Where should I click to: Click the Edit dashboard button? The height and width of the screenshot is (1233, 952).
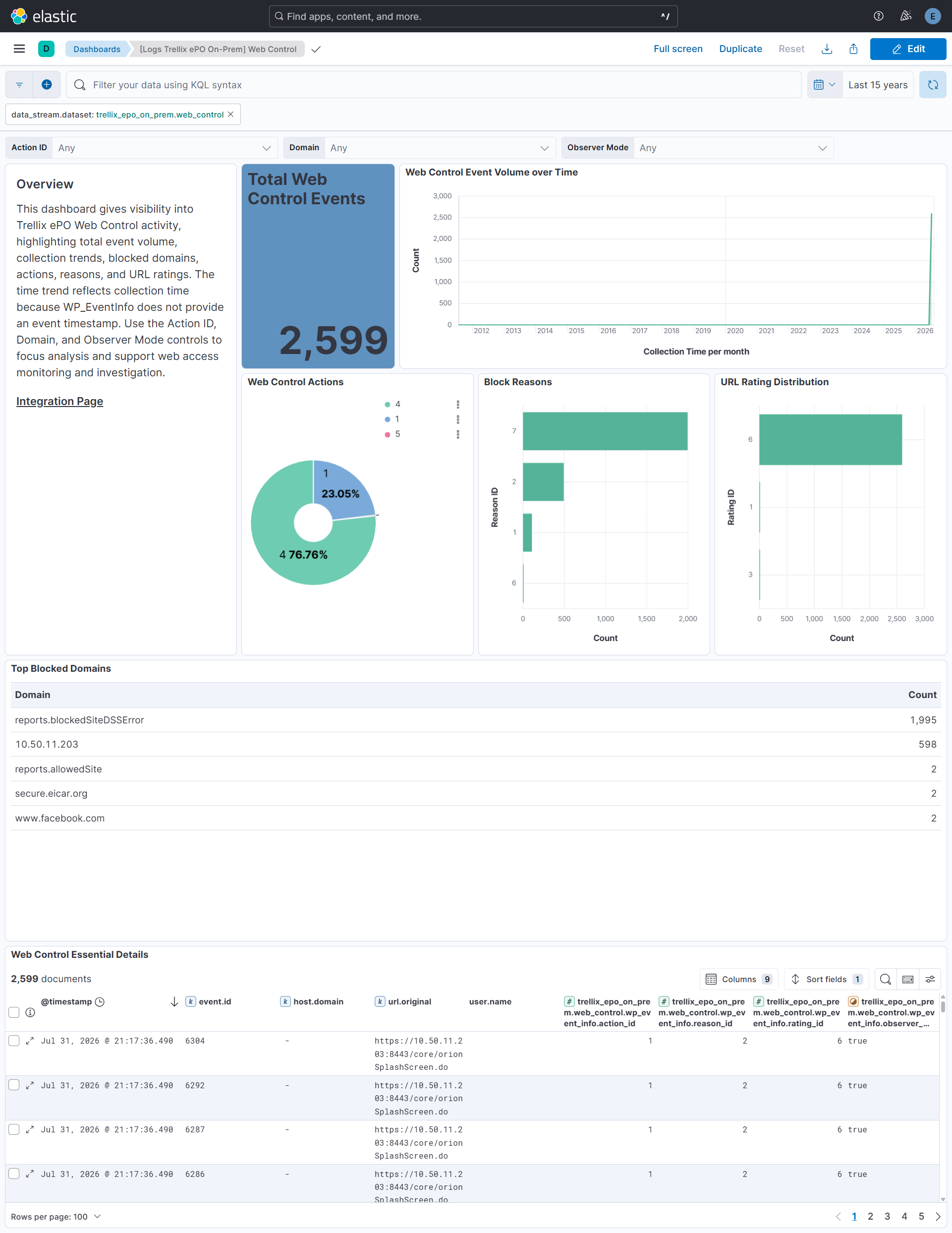coord(907,49)
